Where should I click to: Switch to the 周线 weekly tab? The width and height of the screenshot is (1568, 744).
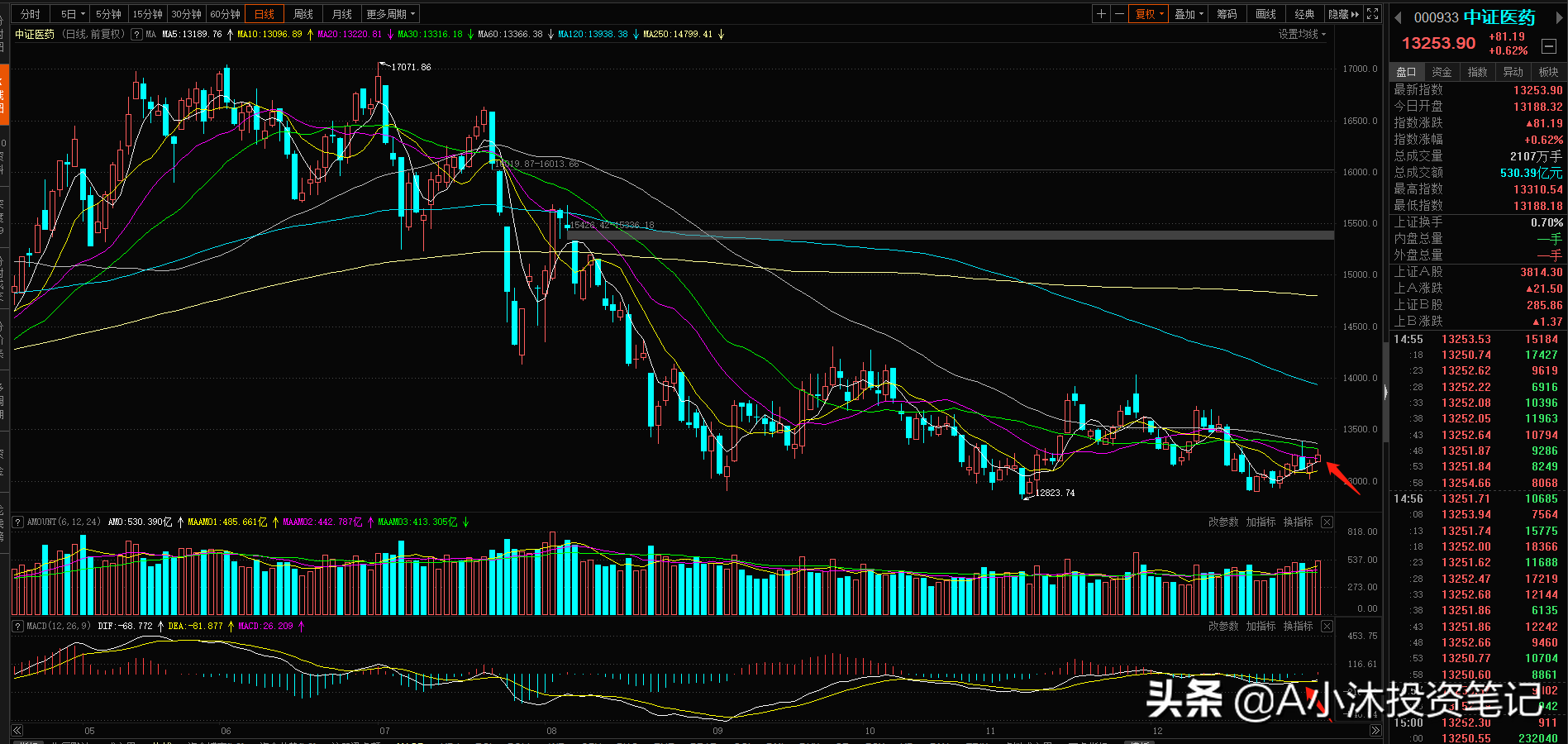tap(303, 14)
